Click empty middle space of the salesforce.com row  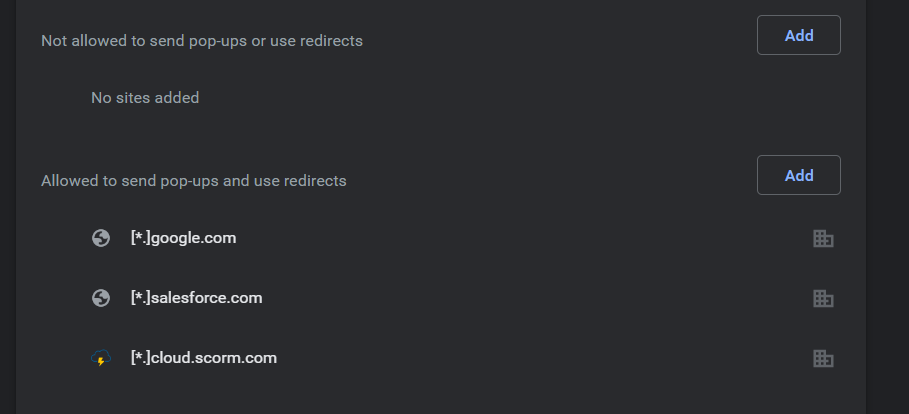pyautogui.click(x=530, y=298)
